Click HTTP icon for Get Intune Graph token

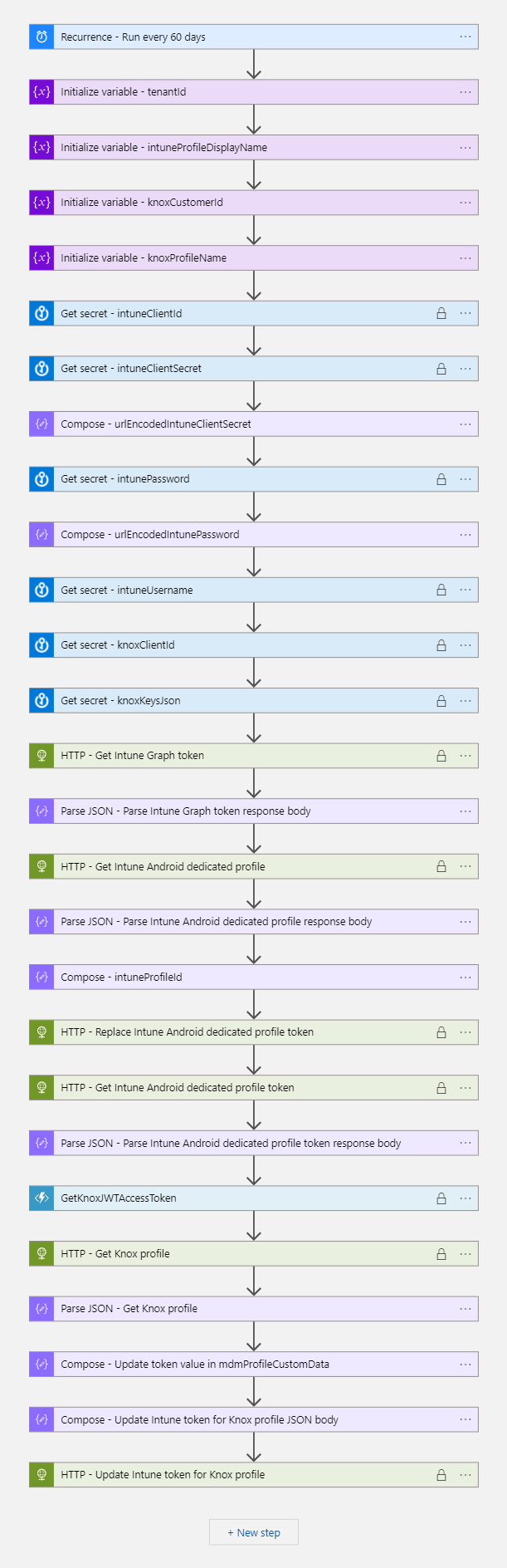[x=41, y=756]
